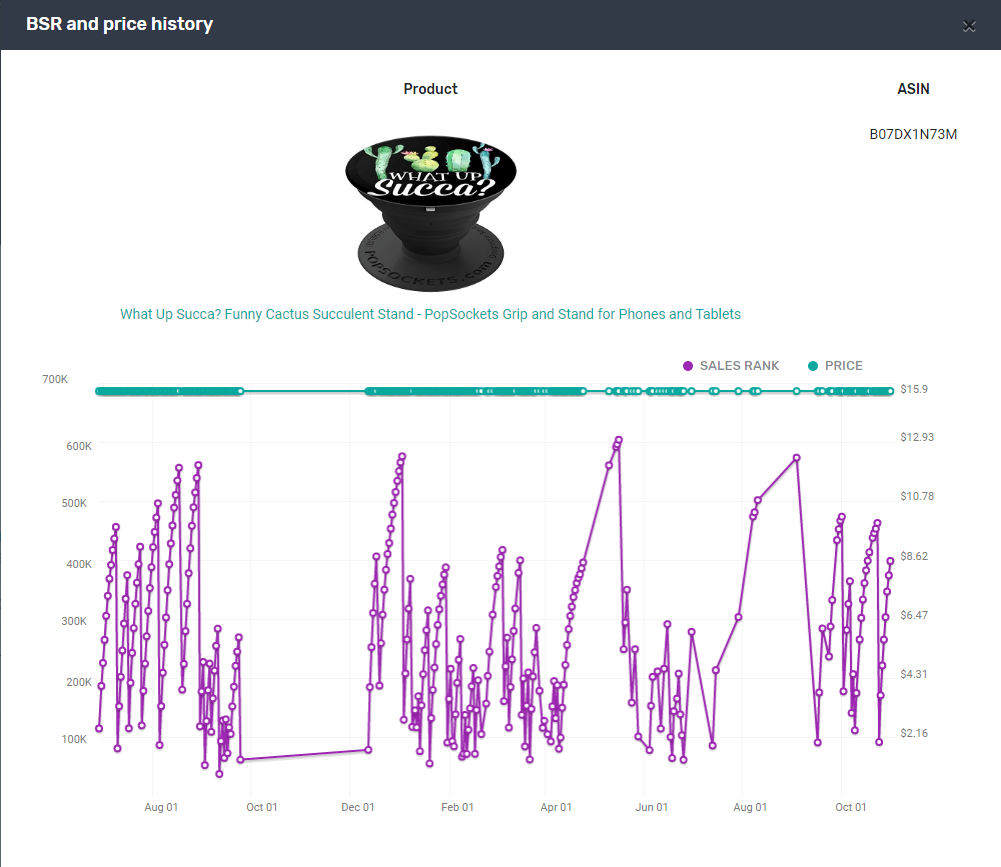1001x867 pixels.
Task: Click the ASIN column header
Action: coord(913,88)
